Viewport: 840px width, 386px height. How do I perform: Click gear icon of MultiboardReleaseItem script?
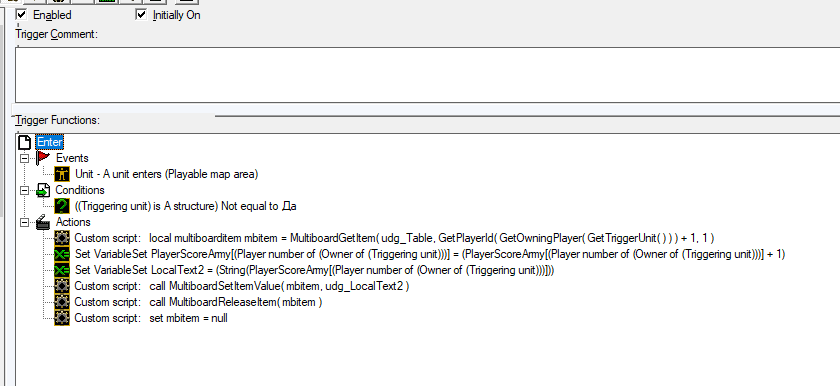tap(62, 302)
